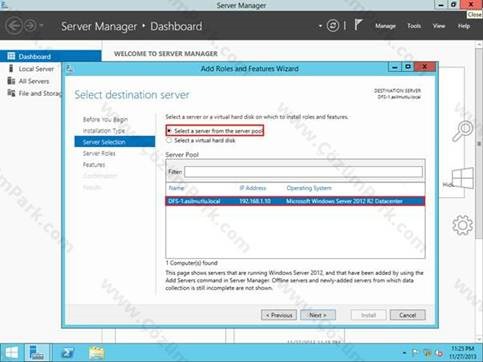Click the back navigation arrow icon
Viewport: 483px width, 362px height.
pos(14,26)
